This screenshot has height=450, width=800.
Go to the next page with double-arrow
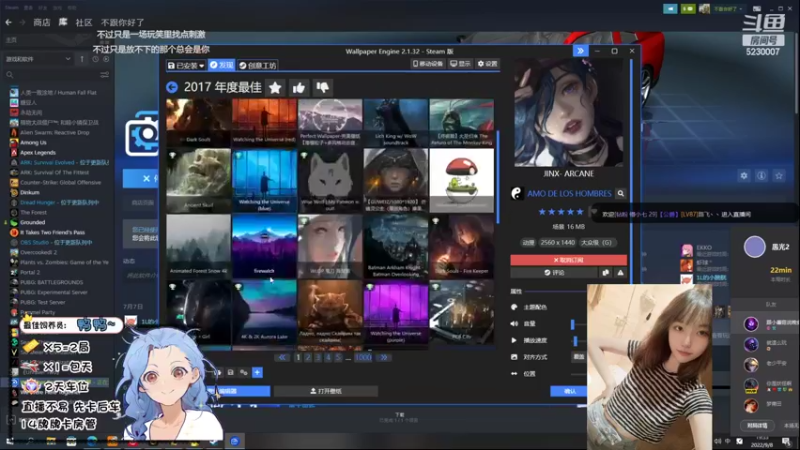click(x=384, y=358)
